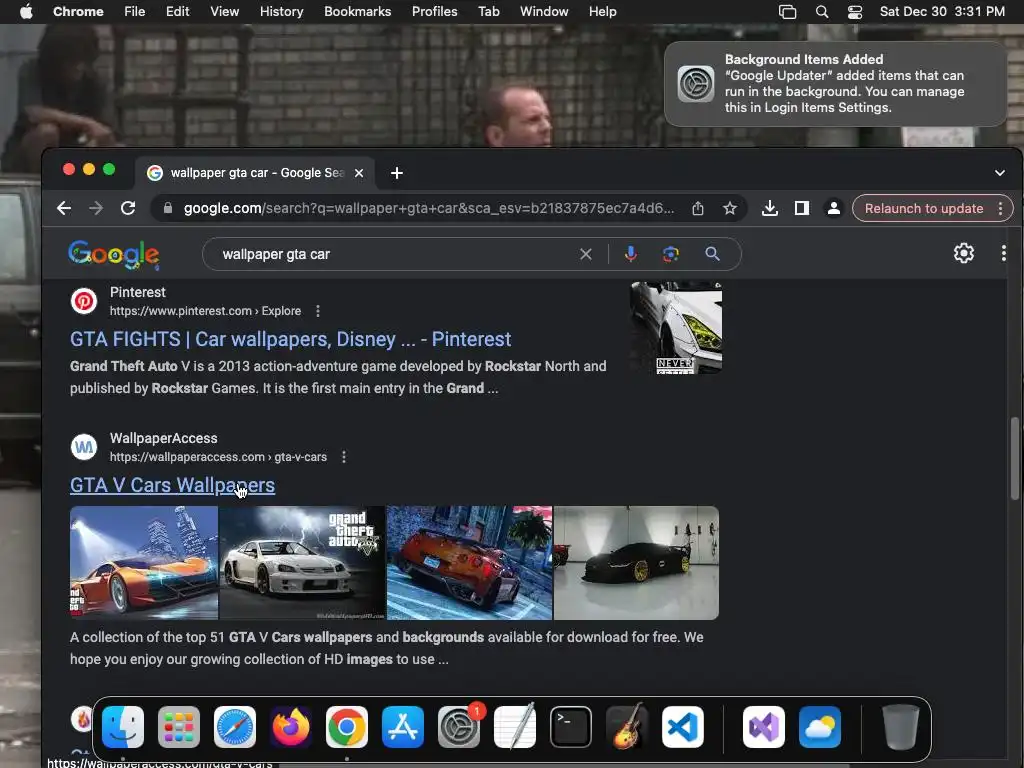This screenshot has width=1024, height=768.
Task: Open App Store from the Dock
Action: (403, 727)
